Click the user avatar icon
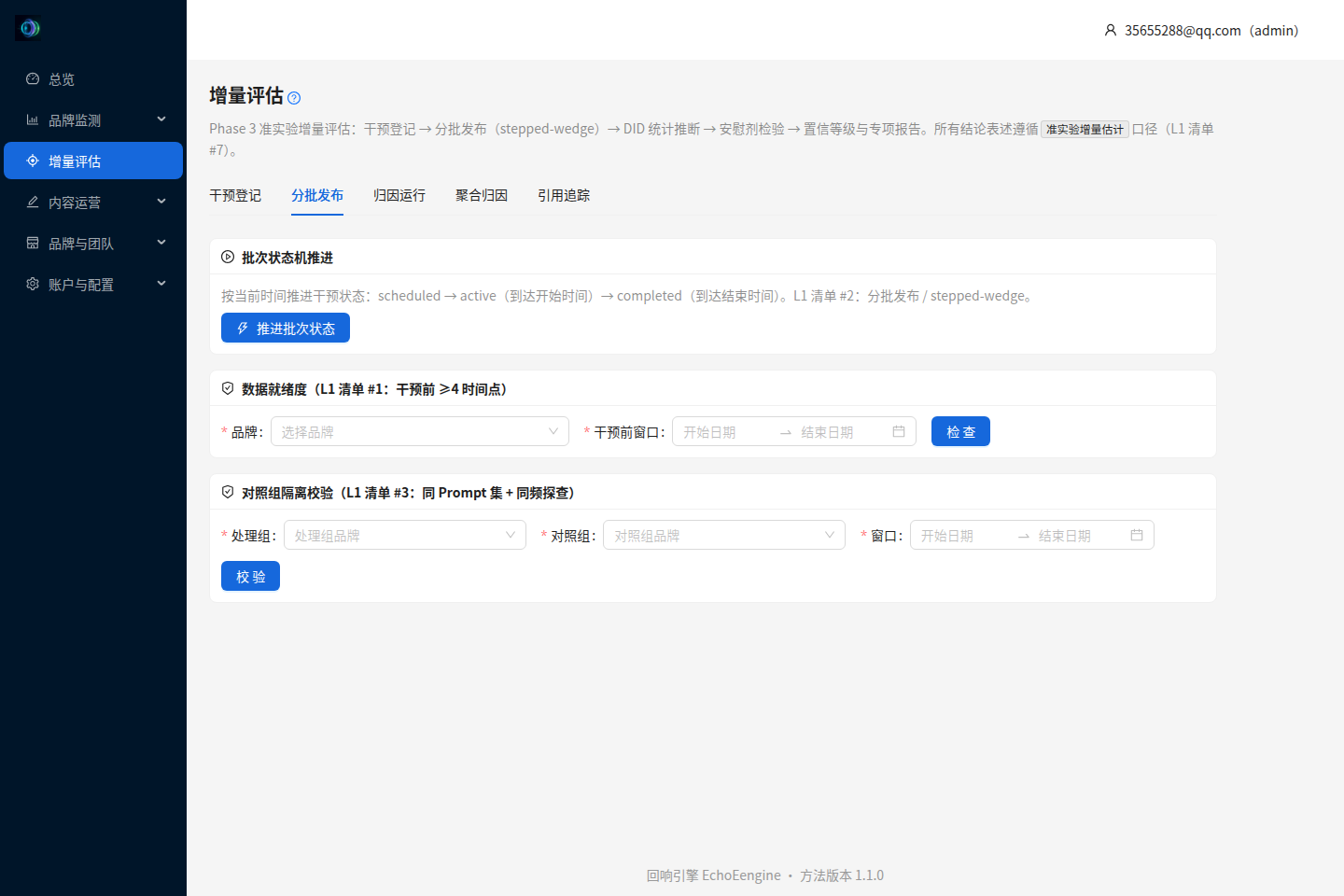 tap(1111, 31)
